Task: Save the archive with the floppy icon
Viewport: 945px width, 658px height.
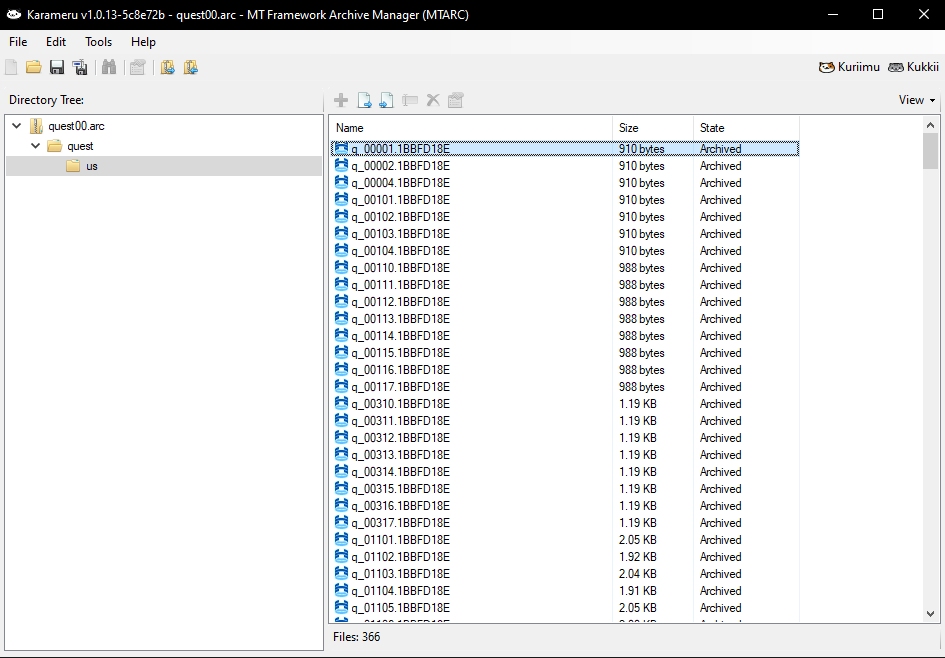Action: [x=57, y=67]
